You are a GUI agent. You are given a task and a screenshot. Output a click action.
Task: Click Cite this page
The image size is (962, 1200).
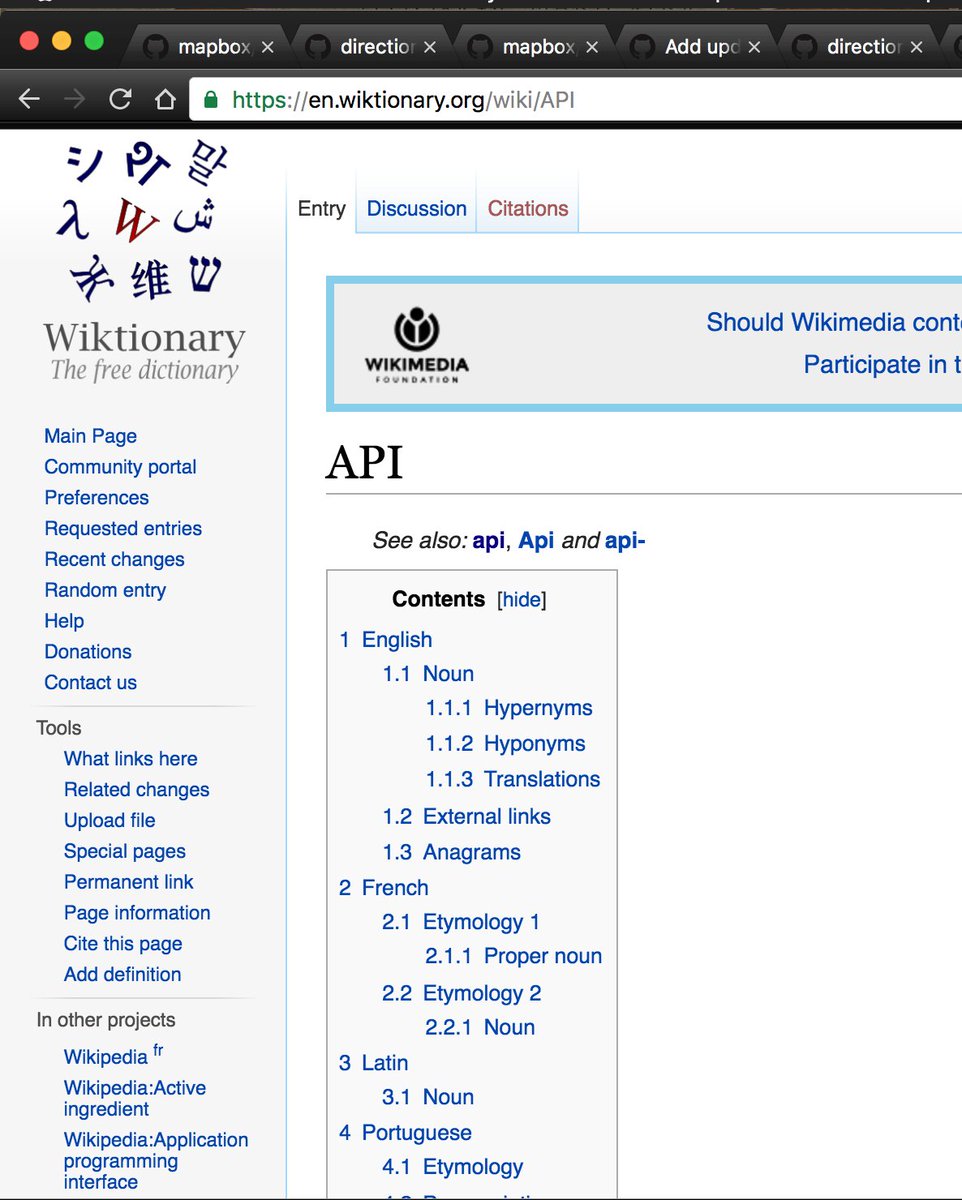coord(123,944)
